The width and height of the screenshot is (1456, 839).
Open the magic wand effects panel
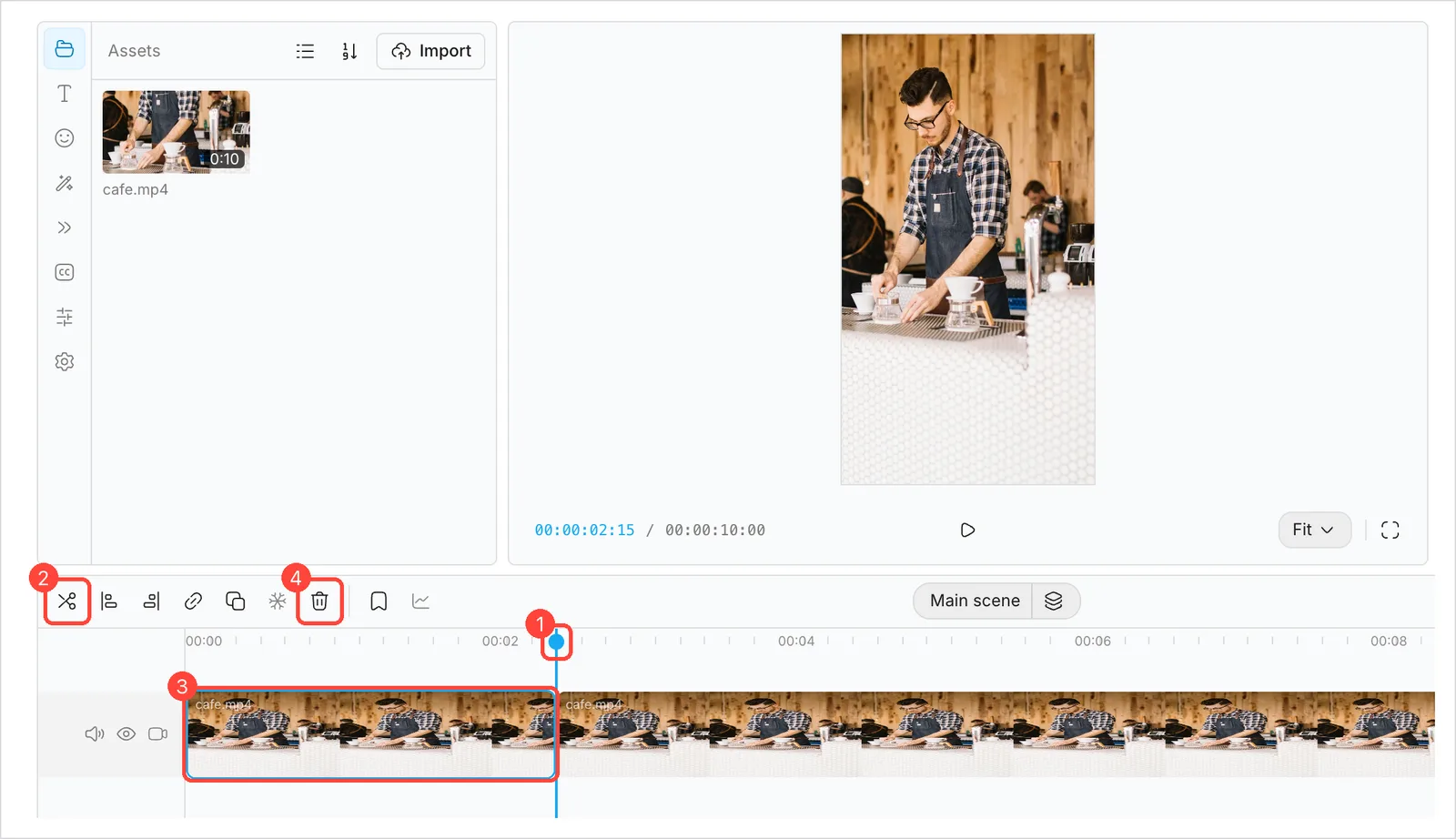tap(65, 183)
